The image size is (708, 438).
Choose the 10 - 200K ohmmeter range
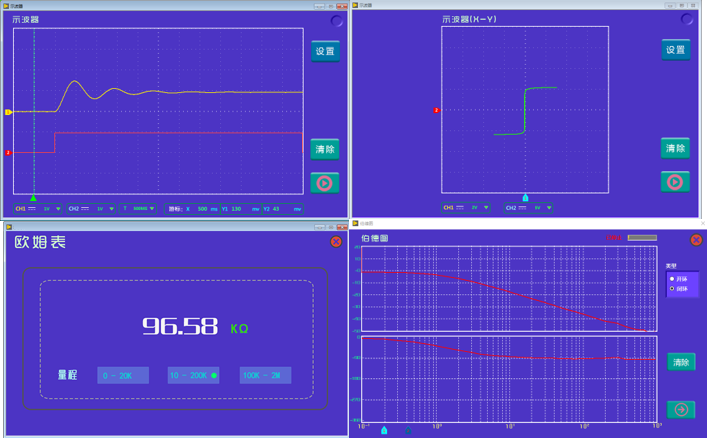pos(193,375)
